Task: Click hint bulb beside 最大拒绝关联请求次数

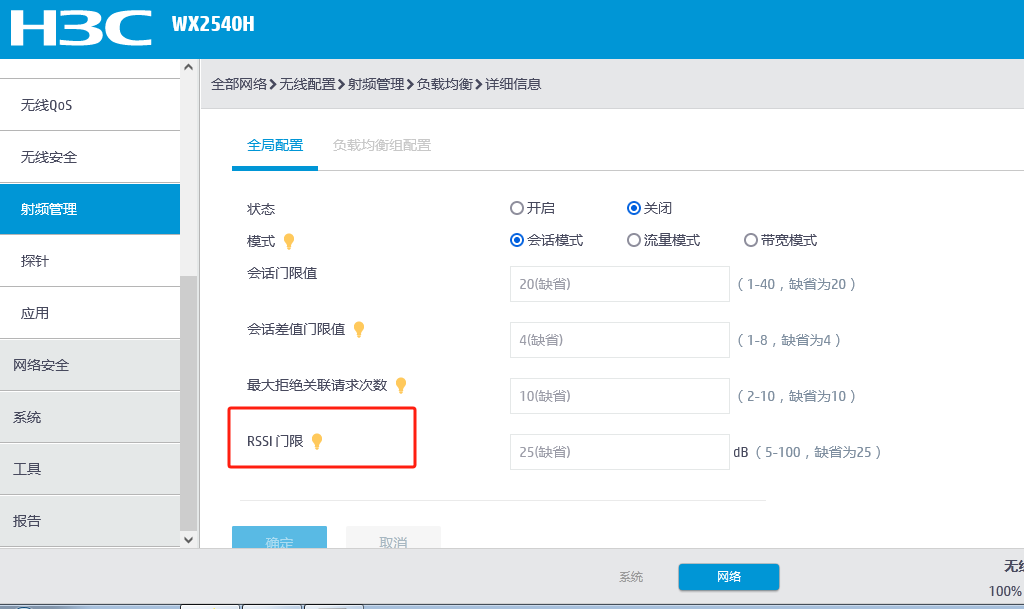Action: coord(401,385)
